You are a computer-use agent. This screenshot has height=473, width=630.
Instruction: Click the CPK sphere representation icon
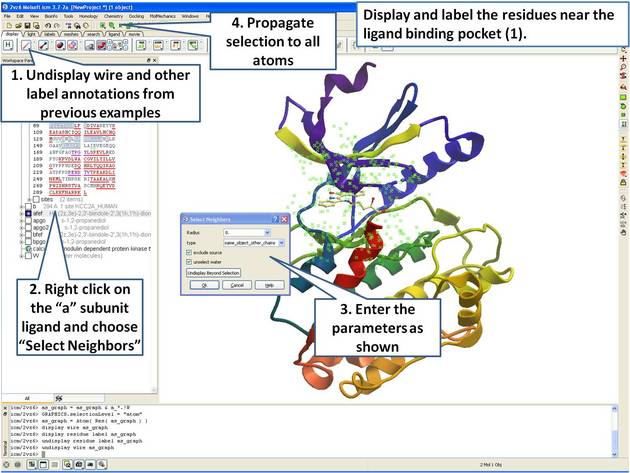tap(62, 47)
